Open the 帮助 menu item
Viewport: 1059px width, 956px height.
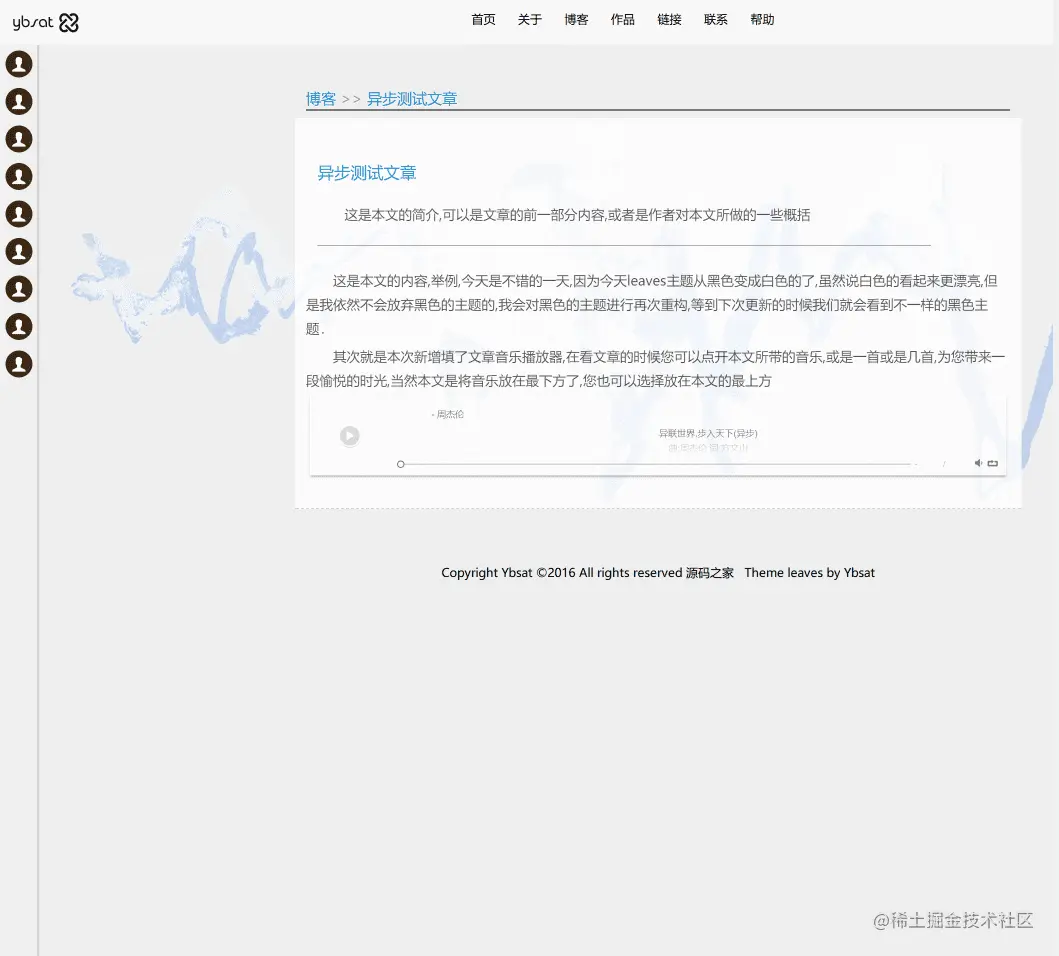(762, 19)
